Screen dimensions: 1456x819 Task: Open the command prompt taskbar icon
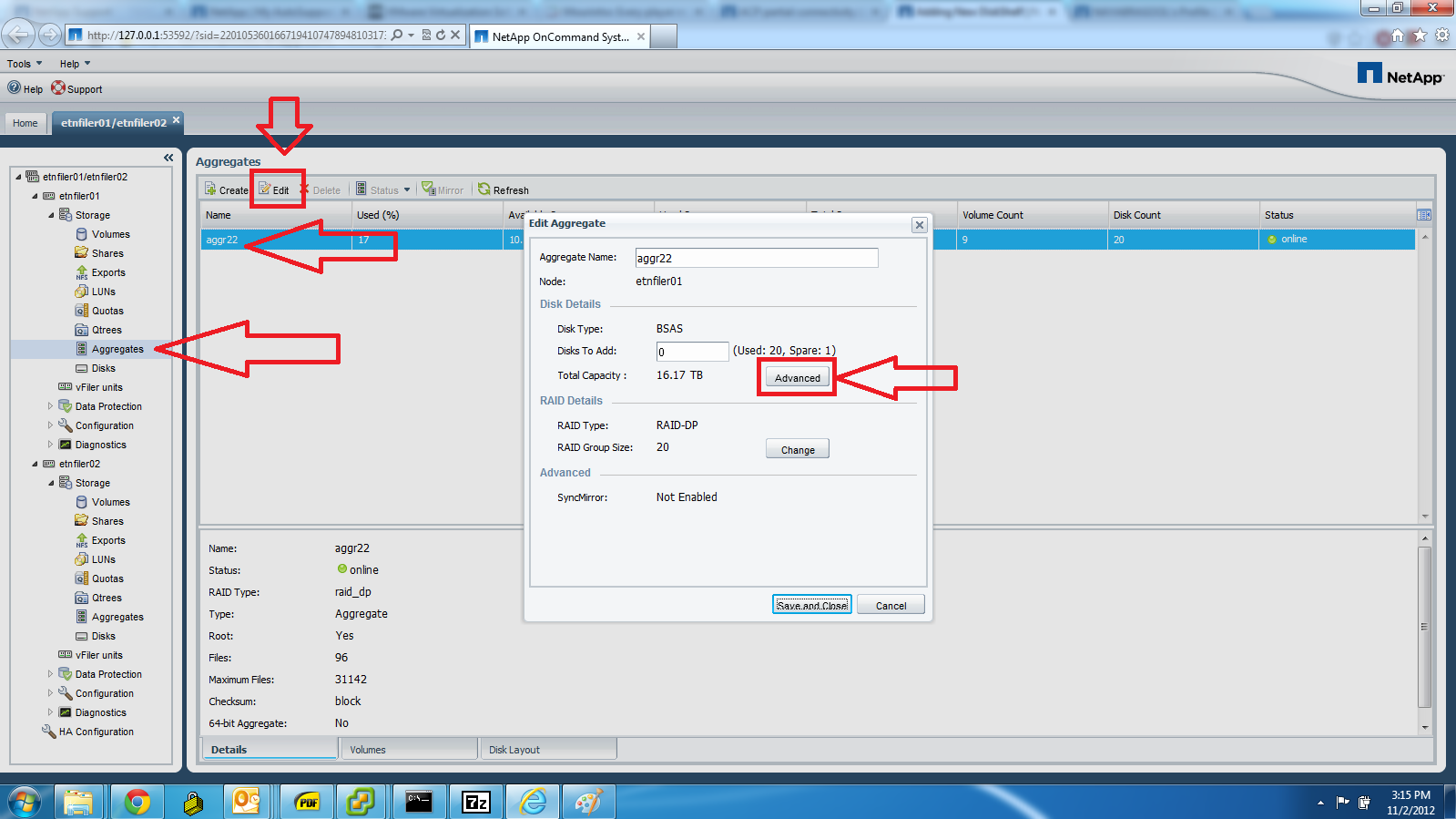419,802
